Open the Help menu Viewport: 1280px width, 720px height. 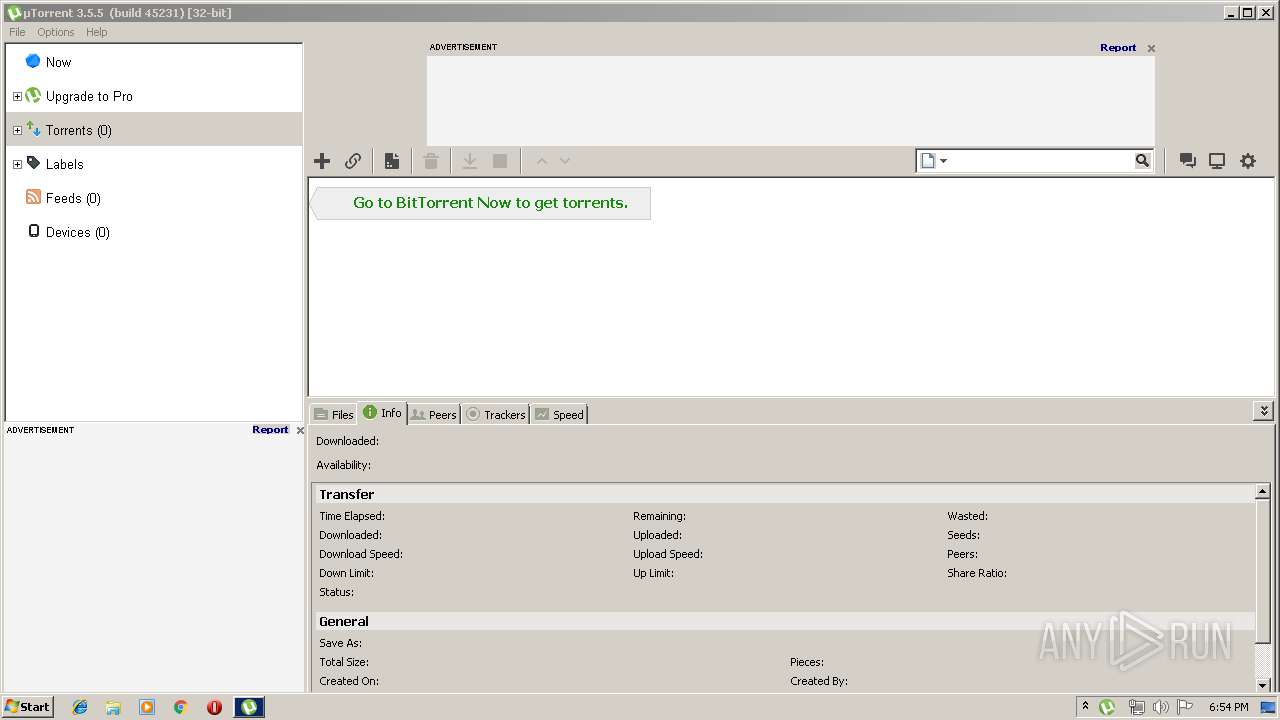(97, 32)
